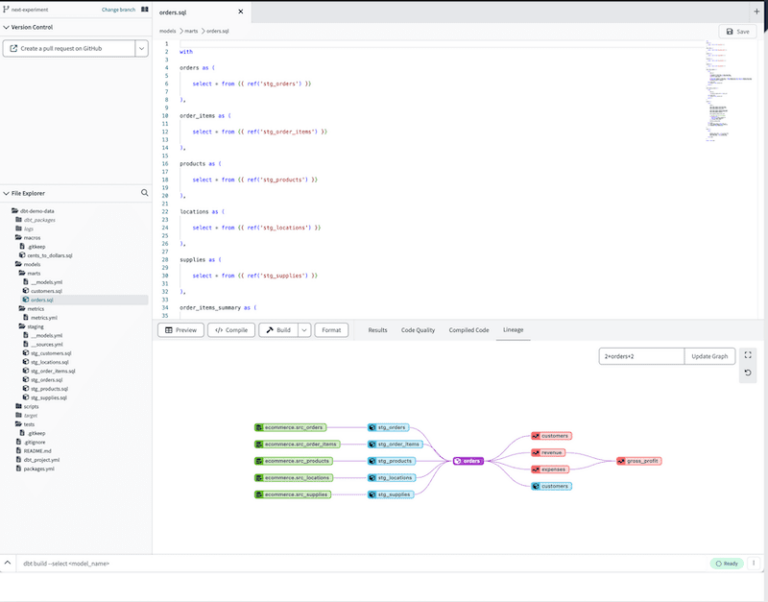Switch to the Results tab
This screenshot has width=768, height=602.
[x=378, y=330]
